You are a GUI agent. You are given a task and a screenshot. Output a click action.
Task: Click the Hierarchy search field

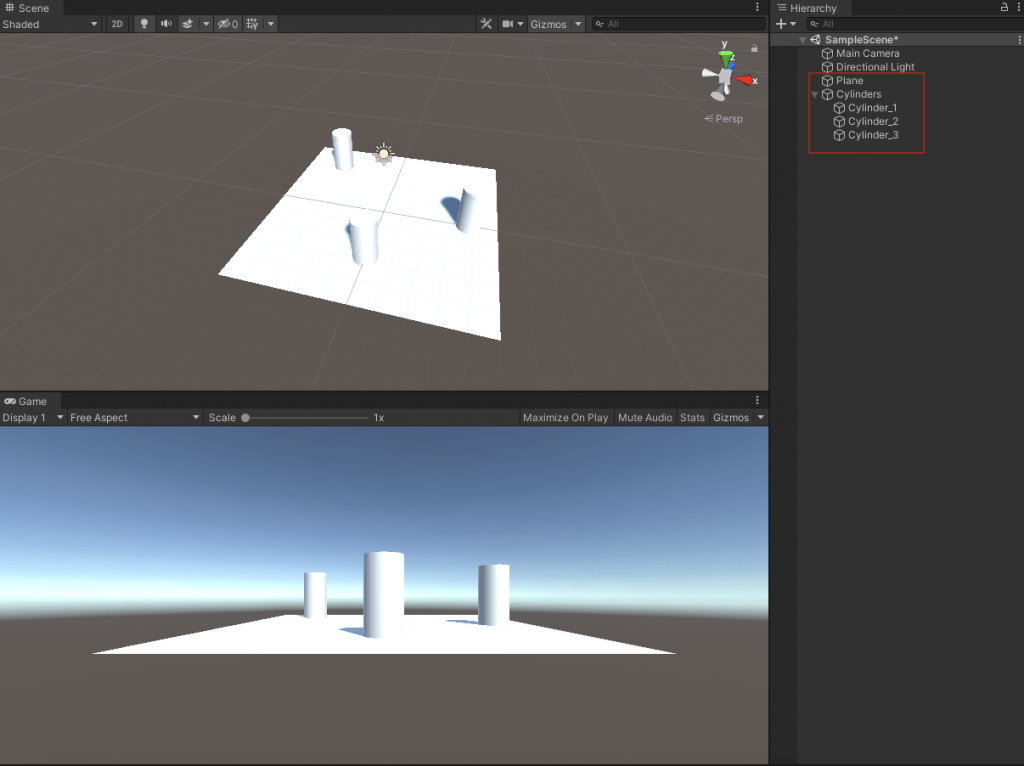914,24
